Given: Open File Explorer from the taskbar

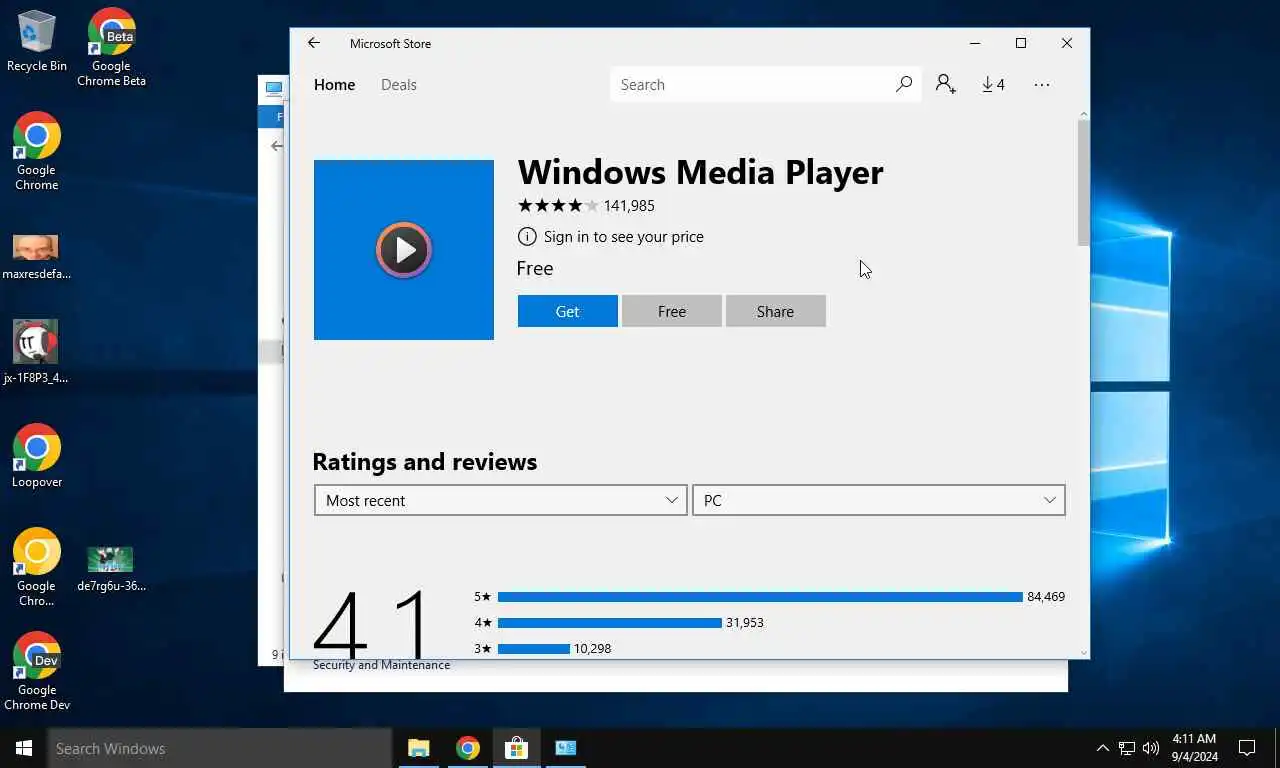Looking at the screenshot, I should pos(418,748).
